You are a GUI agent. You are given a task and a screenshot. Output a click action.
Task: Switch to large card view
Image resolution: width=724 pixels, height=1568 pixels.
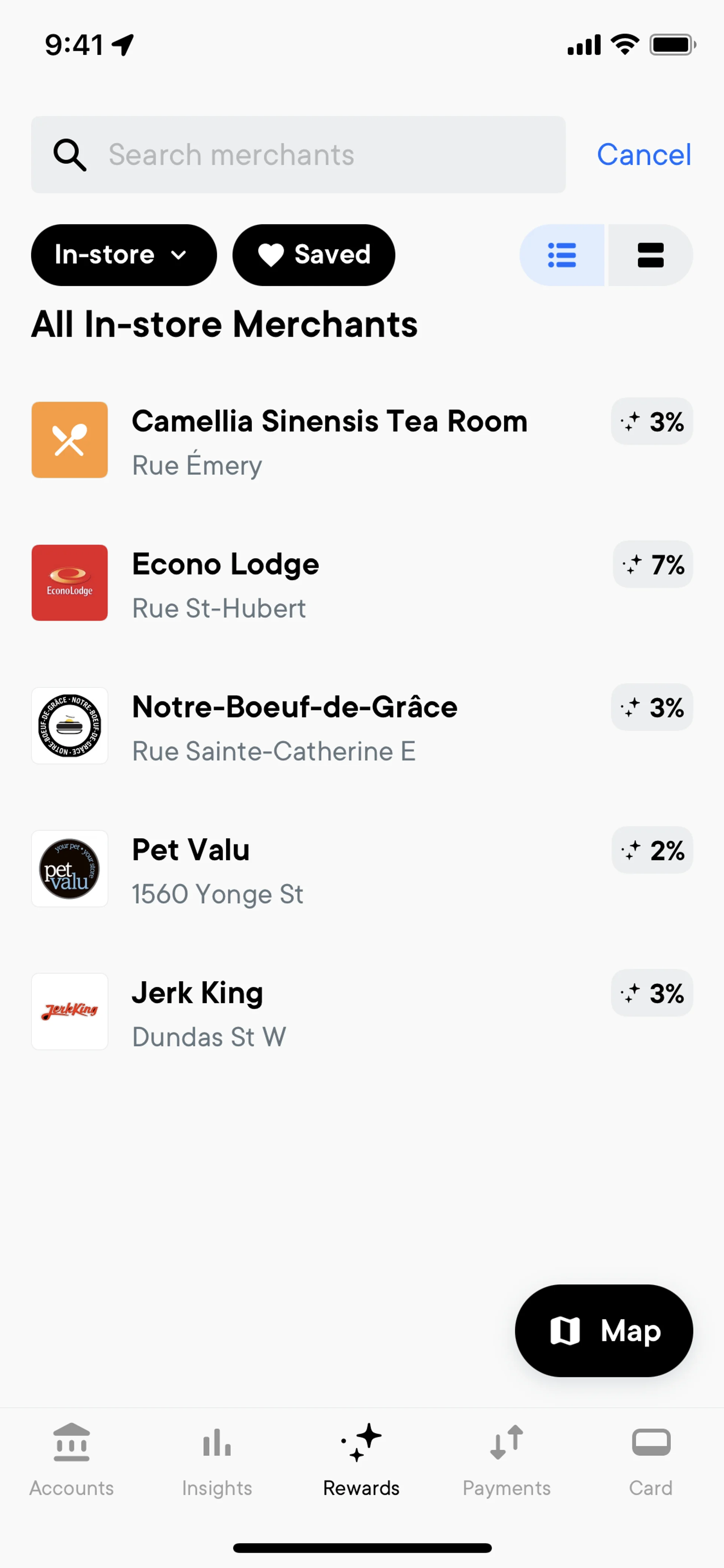650,255
